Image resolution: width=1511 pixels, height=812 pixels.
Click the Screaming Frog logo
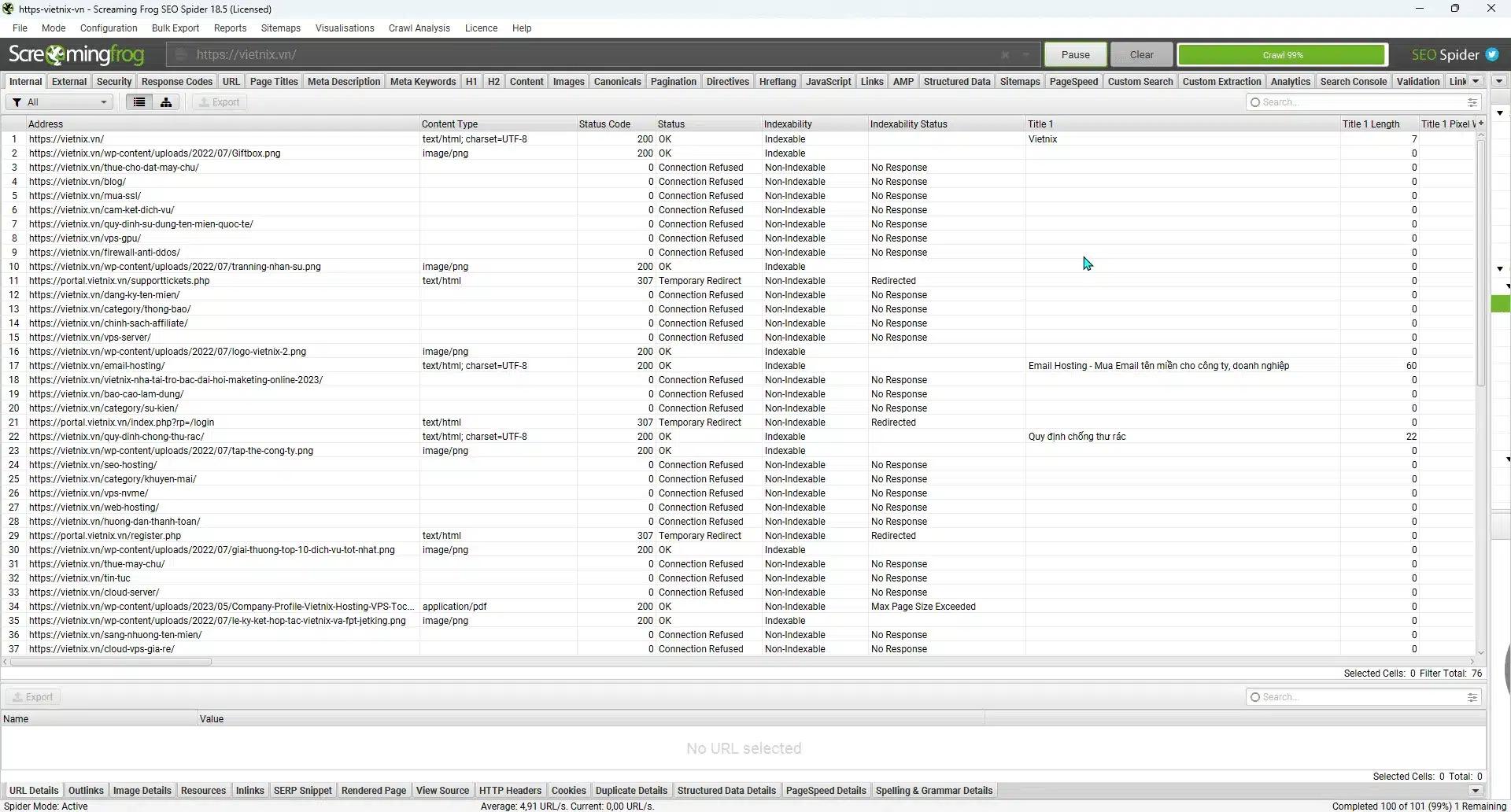pos(76,55)
